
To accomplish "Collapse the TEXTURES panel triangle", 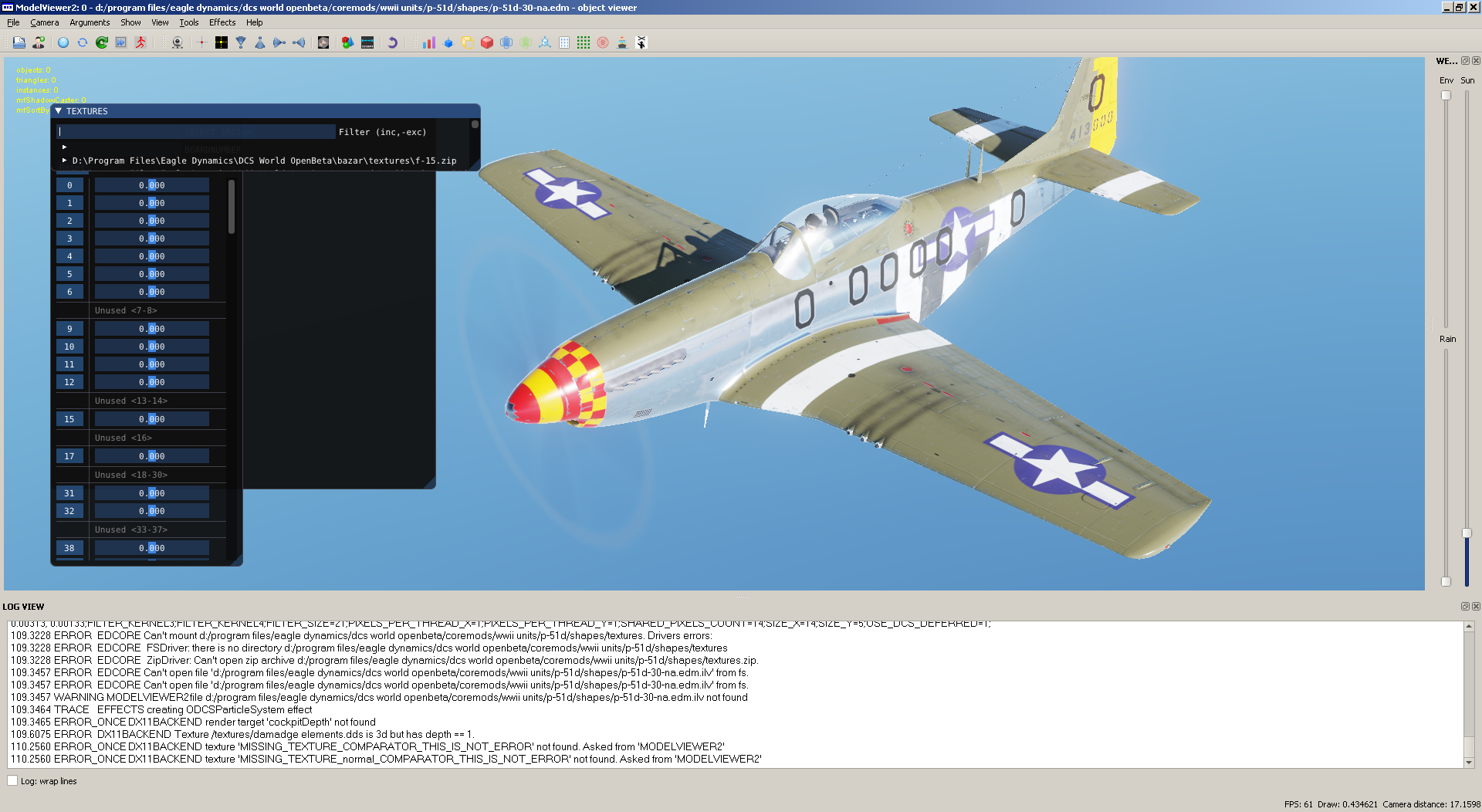I will click(x=59, y=111).
